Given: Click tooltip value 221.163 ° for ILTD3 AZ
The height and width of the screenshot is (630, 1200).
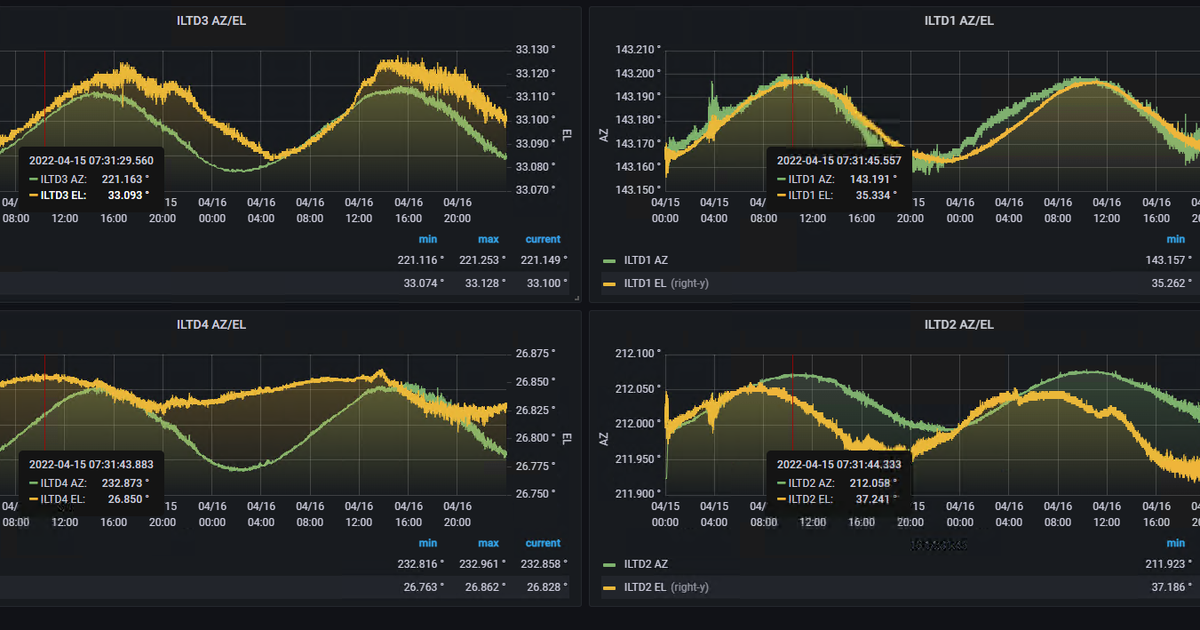Looking at the screenshot, I should [x=126, y=179].
